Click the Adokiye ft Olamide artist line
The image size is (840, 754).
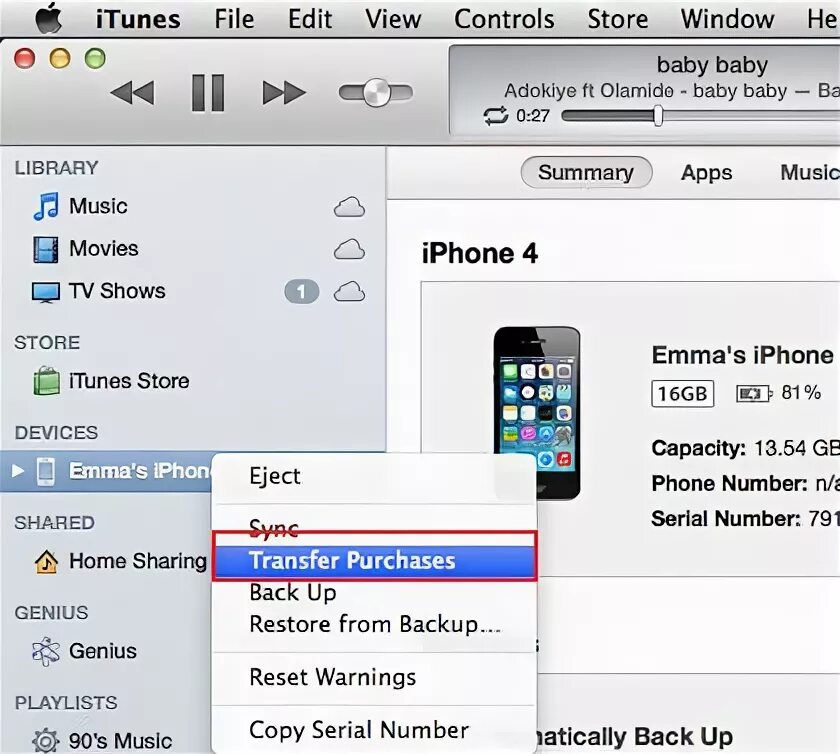coord(671,91)
